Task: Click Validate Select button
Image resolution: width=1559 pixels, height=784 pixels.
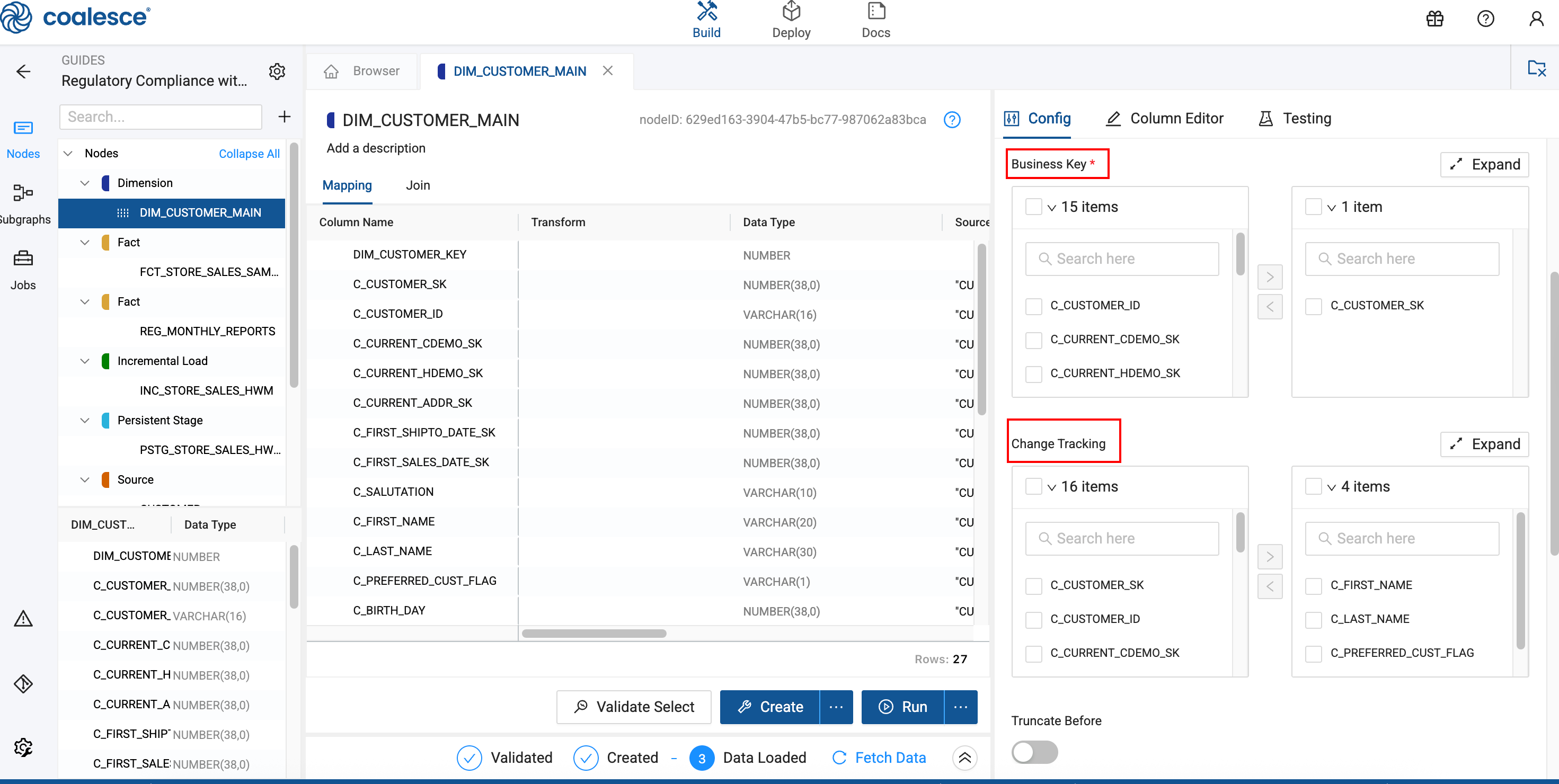Action: pos(634,707)
